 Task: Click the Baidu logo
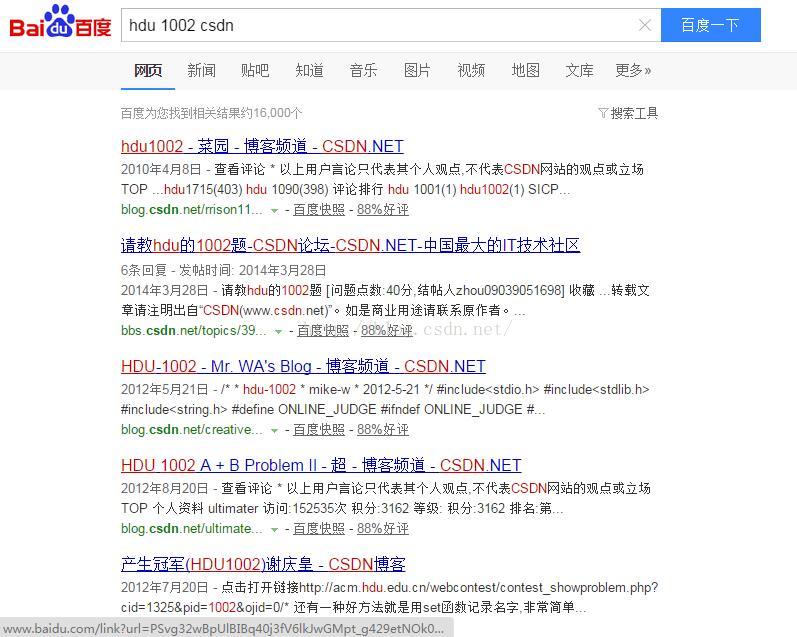point(60,22)
